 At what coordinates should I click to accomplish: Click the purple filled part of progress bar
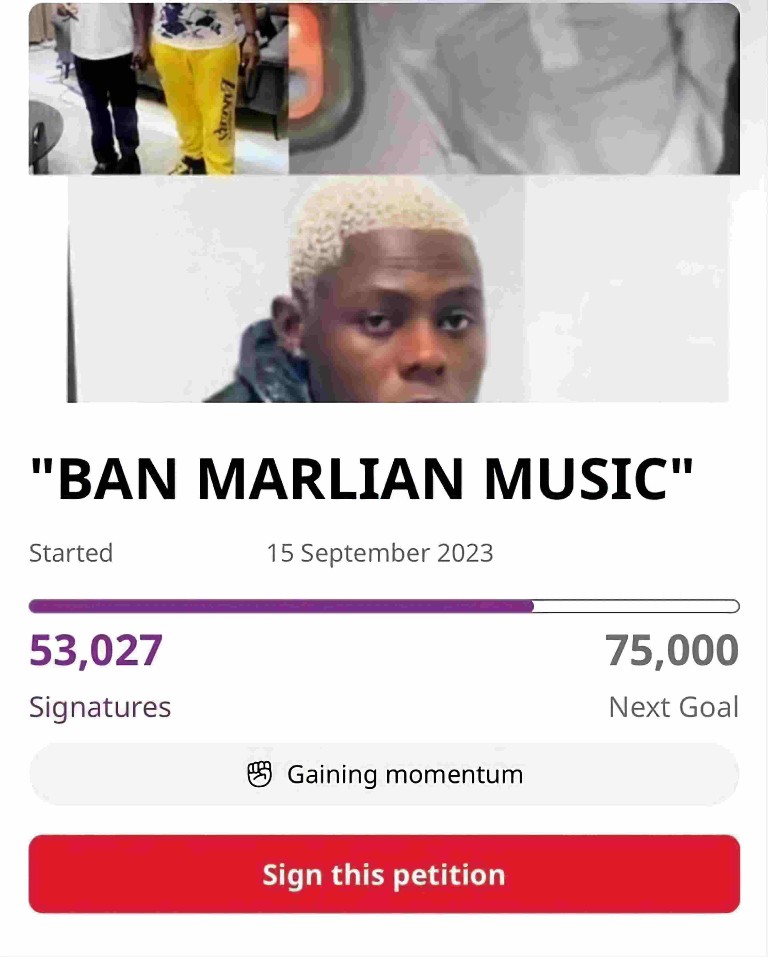(281, 606)
